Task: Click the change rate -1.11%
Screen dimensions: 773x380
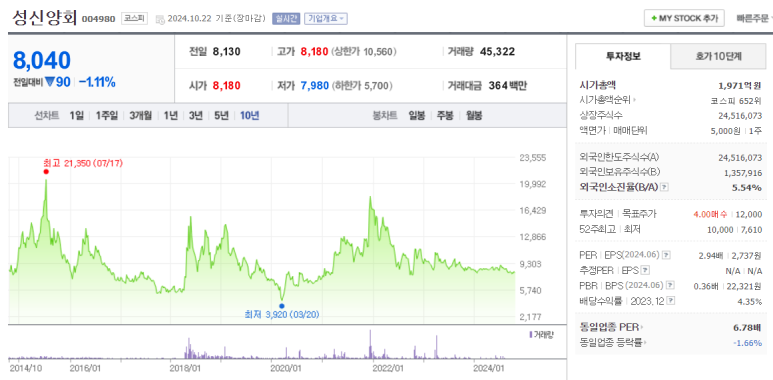Action: tap(97, 82)
